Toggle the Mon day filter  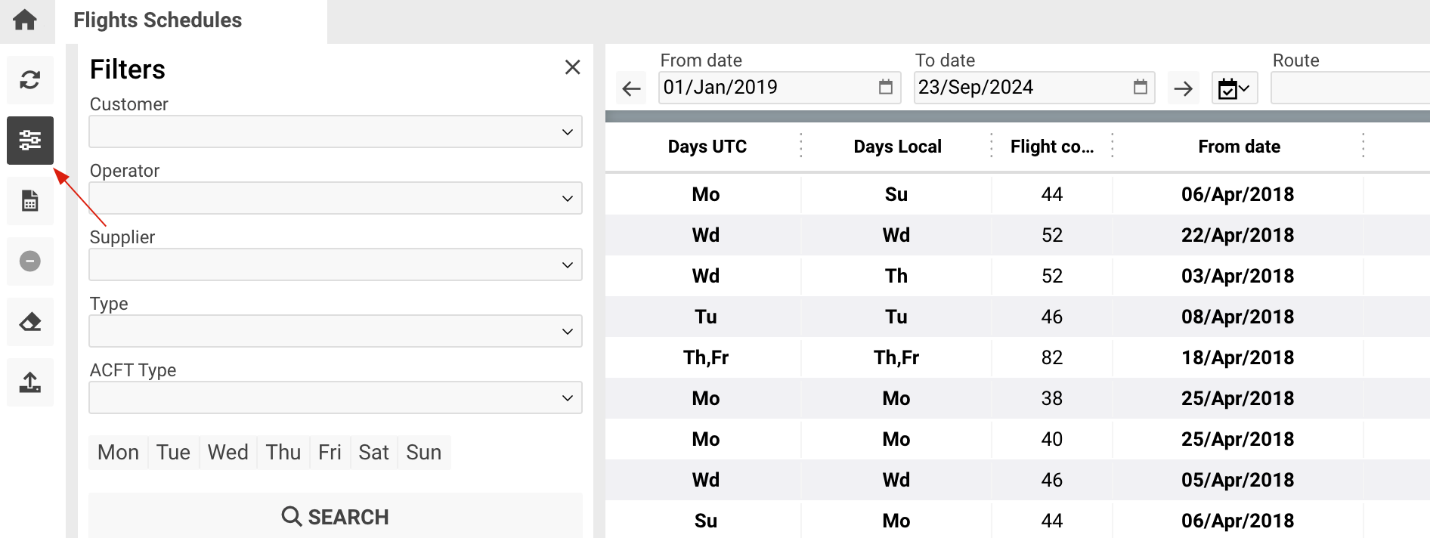pyautogui.click(x=118, y=453)
